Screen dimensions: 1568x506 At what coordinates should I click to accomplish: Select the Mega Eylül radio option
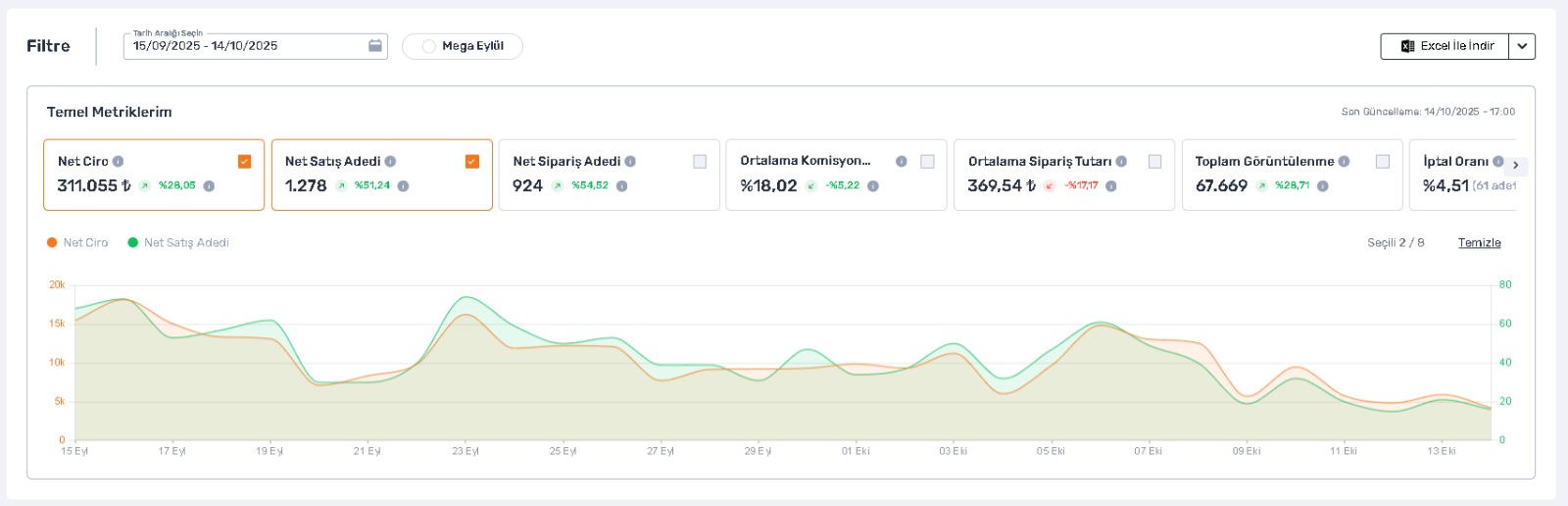[428, 46]
